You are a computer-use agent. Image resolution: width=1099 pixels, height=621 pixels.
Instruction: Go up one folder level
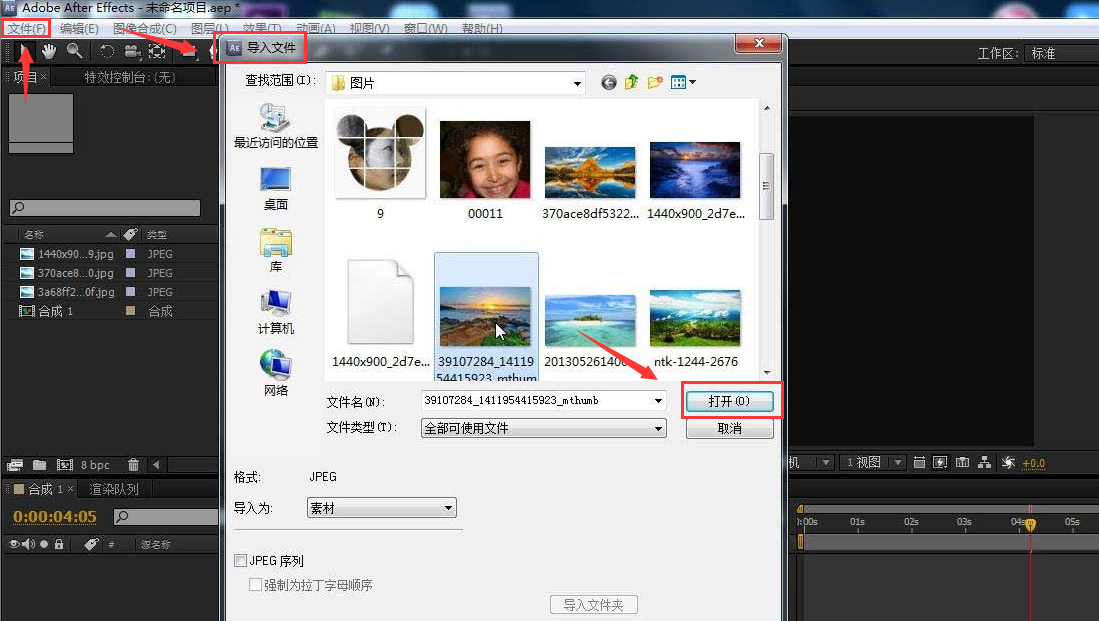632,82
